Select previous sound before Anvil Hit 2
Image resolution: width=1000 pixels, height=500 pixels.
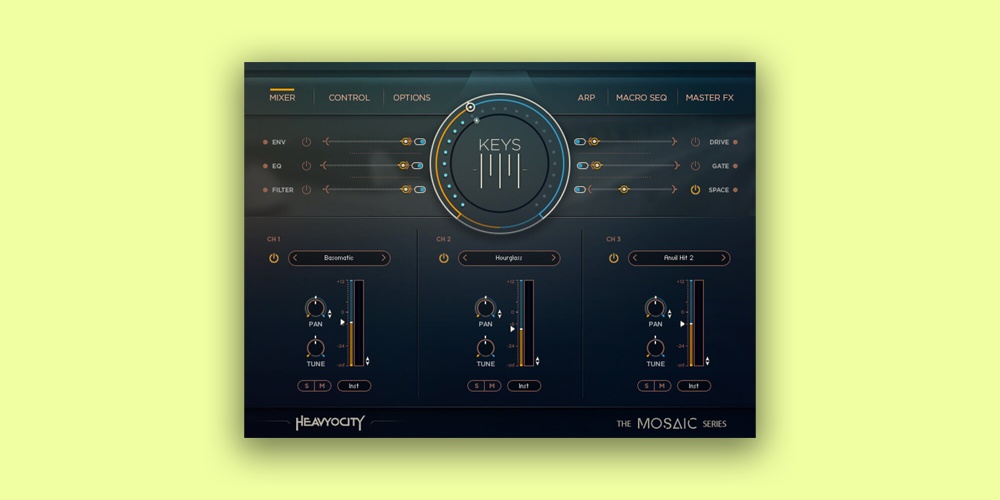pos(635,258)
